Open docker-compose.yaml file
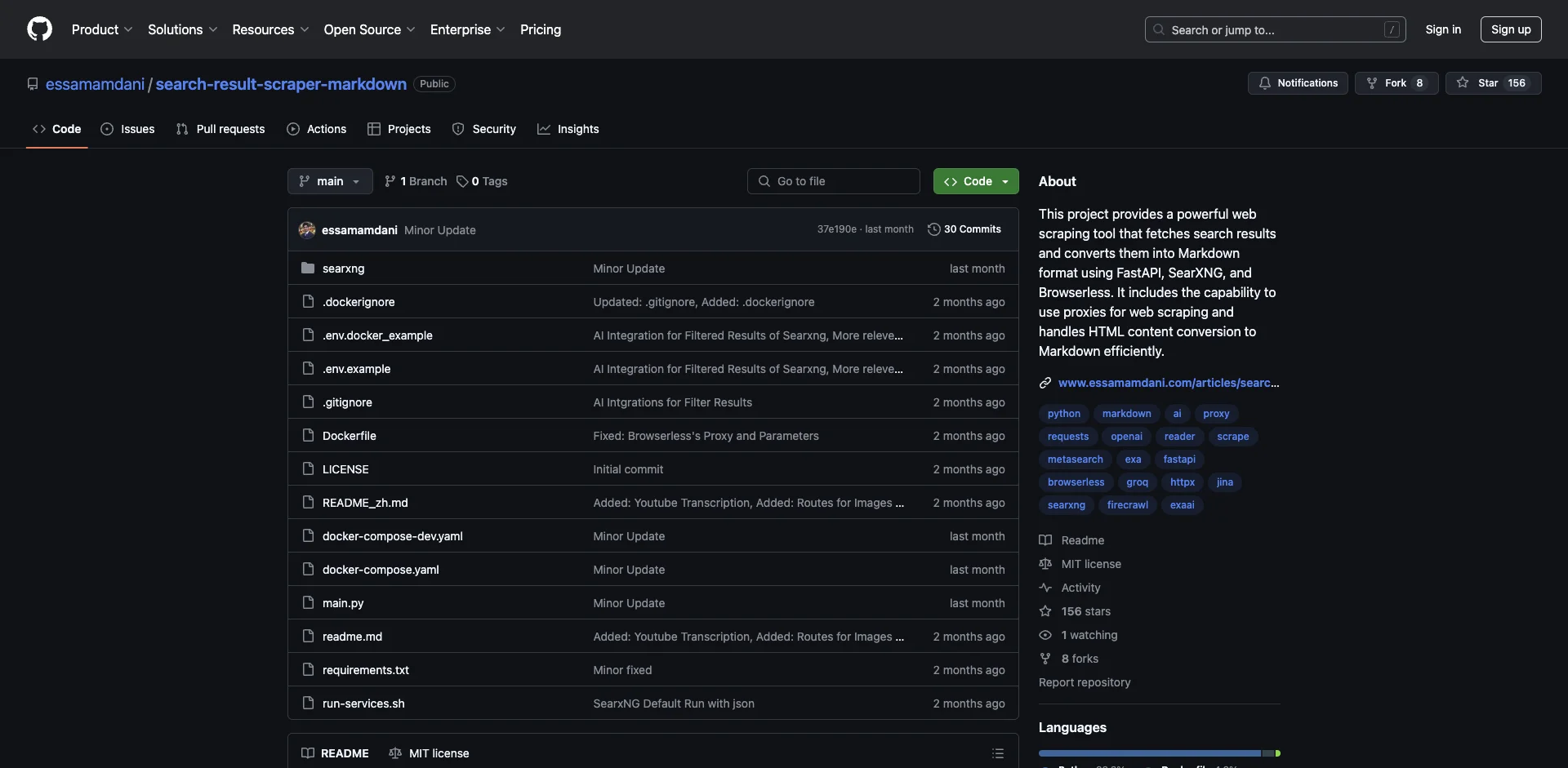Image resolution: width=1568 pixels, height=768 pixels. (x=381, y=570)
